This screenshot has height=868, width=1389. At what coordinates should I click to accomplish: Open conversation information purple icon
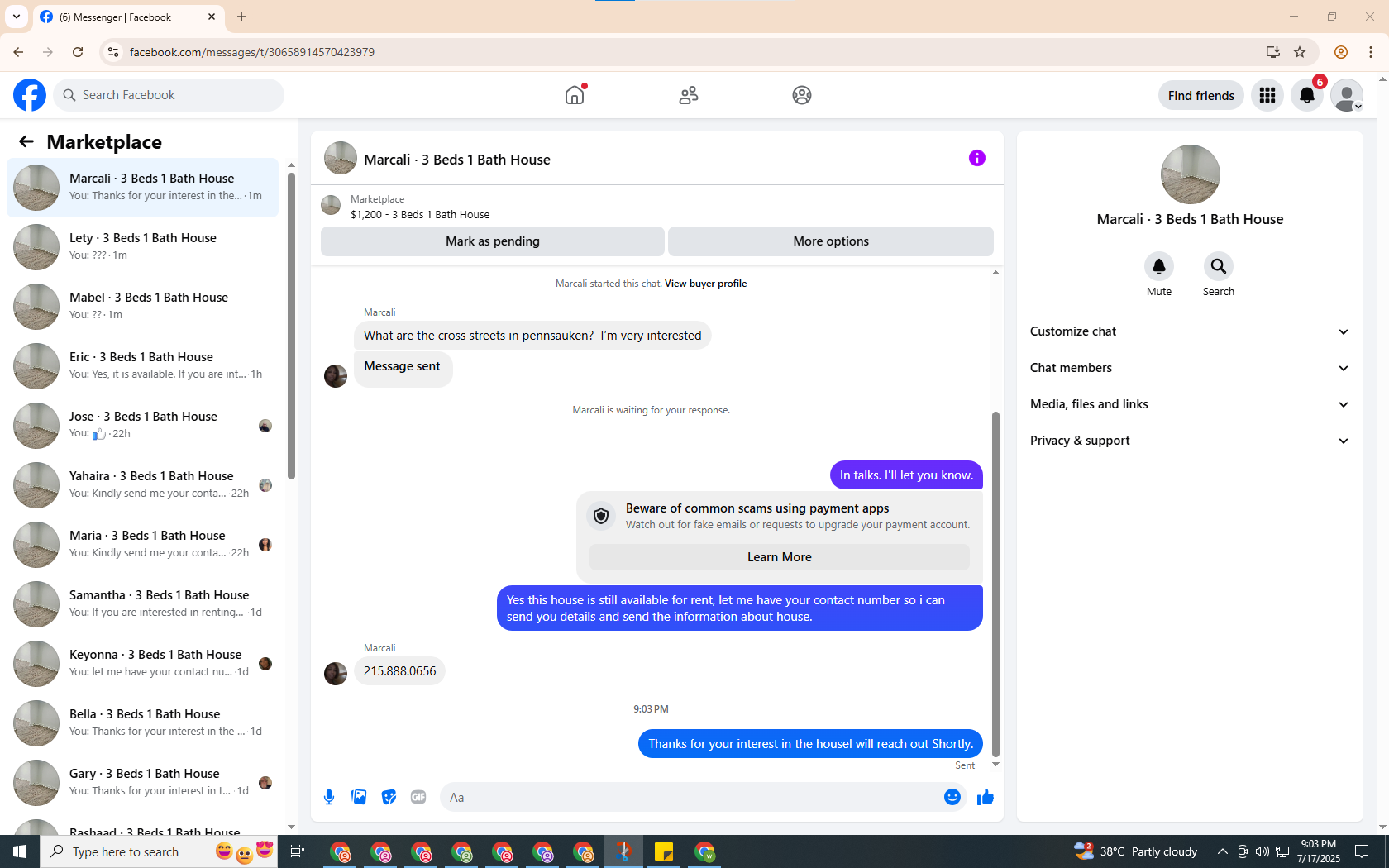click(x=977, y=158)
